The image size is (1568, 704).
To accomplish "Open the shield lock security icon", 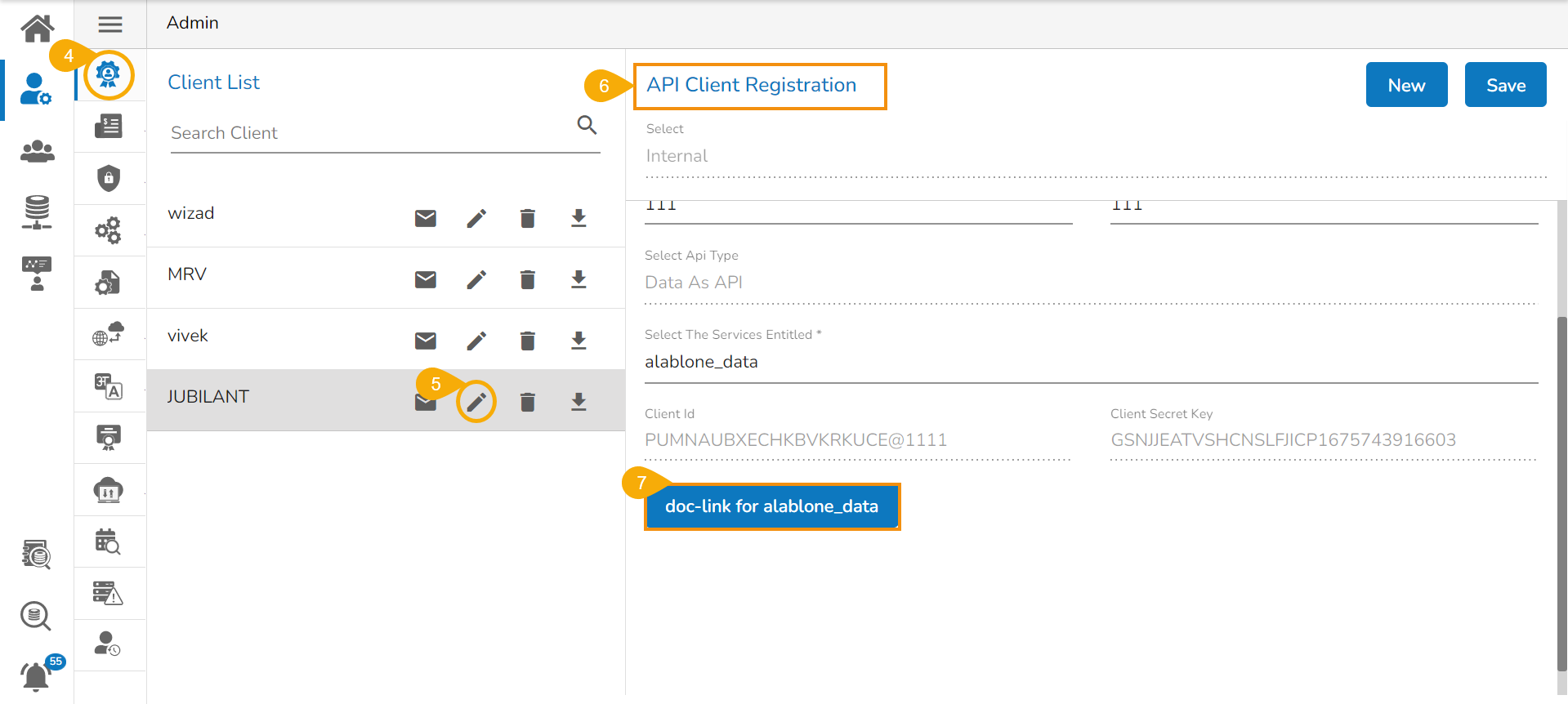I will click(x=109, y=178).
